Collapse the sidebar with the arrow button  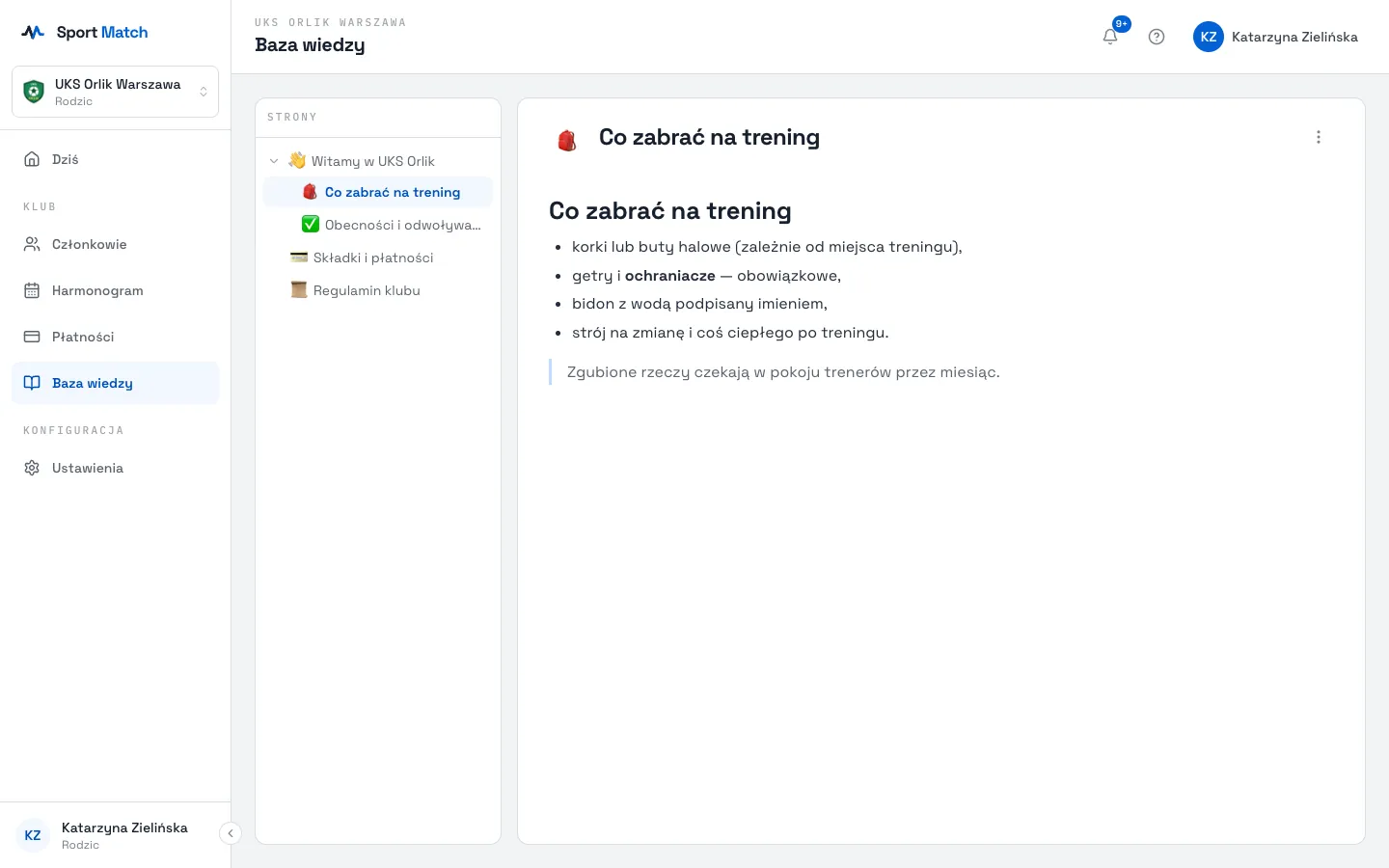[231, 833]
